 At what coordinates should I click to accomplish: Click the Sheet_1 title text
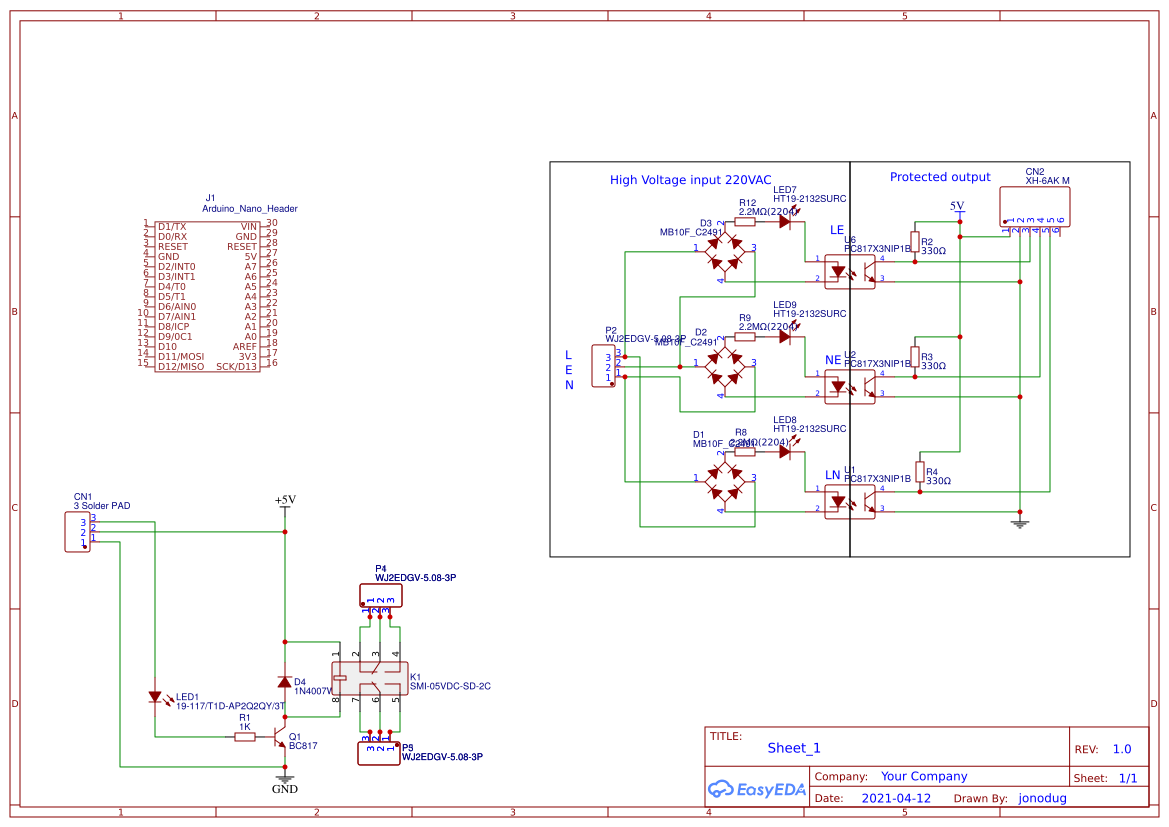pyautogui.click(x=793, y=747)
